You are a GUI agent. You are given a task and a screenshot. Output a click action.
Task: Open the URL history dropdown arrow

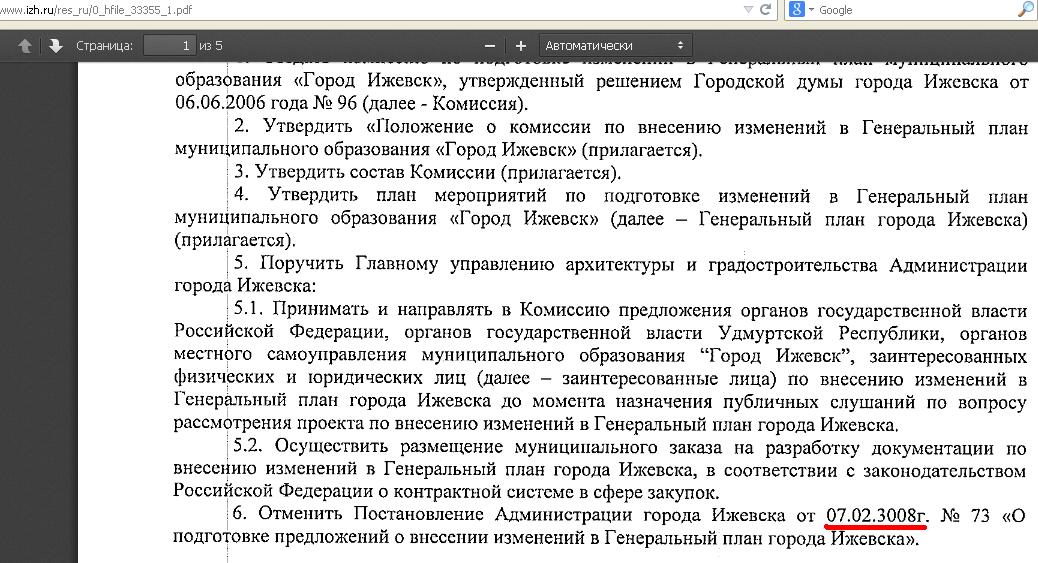[749, 9]
